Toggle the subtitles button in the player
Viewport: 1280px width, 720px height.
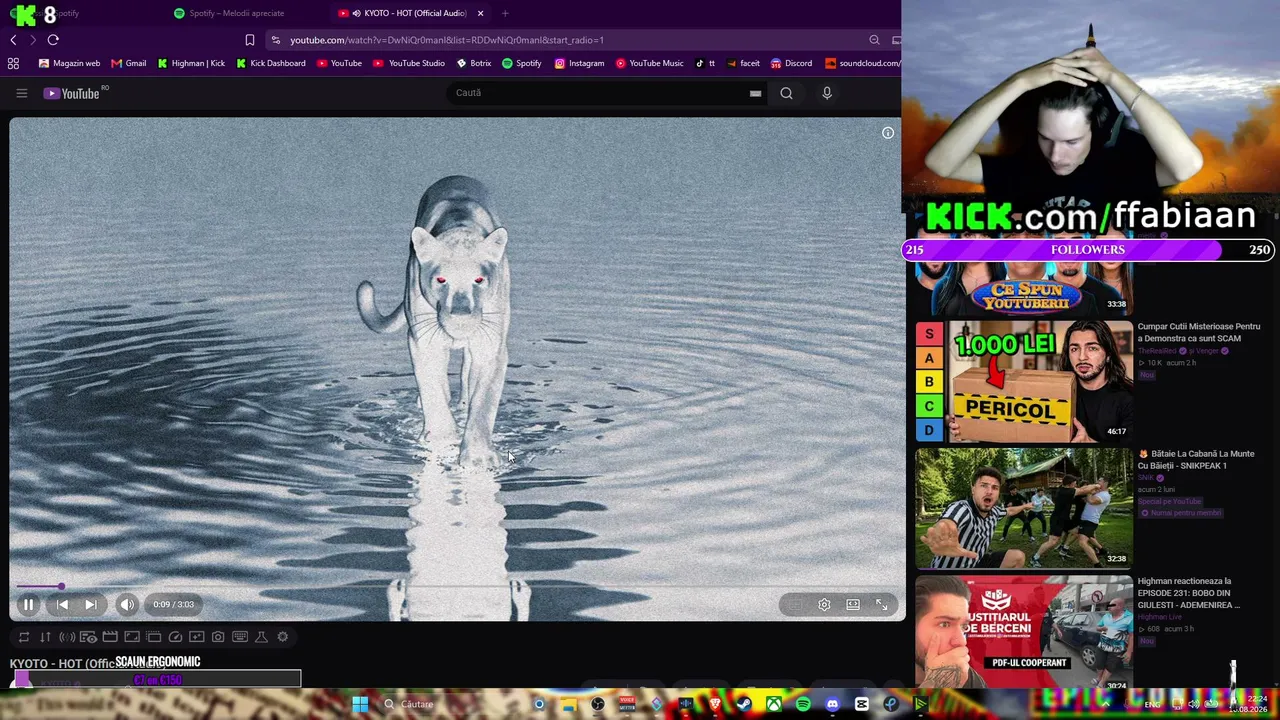[x=795, y=604]
